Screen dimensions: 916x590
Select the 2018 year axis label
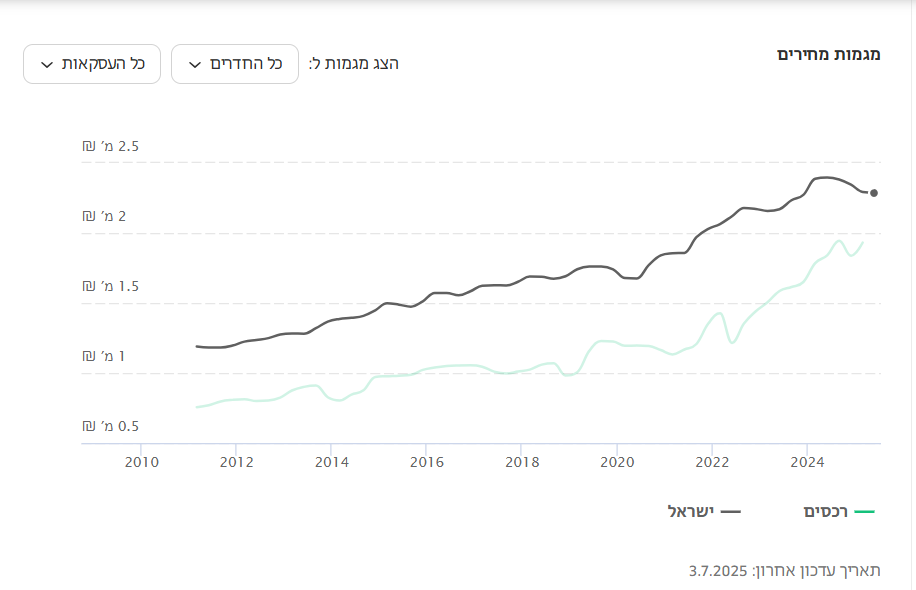[522, 462]
